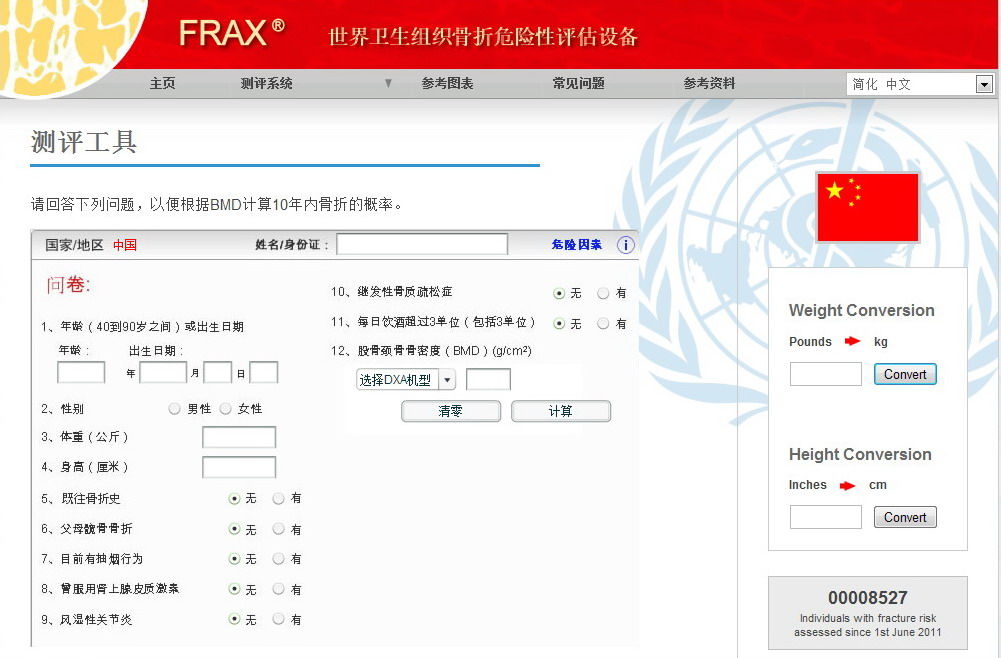Open the 简化中文 language dropdown
Viewport: 1001px width, 658px height.
click(x=920, y=84)
